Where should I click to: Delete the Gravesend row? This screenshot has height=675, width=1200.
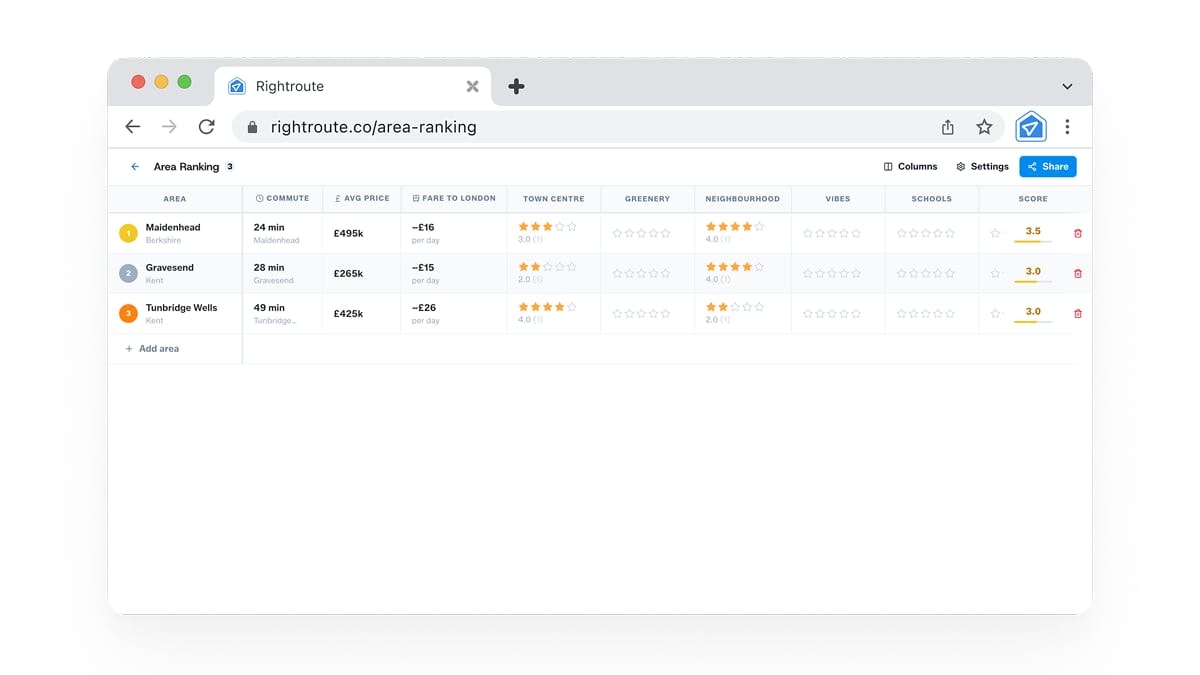1077,273
